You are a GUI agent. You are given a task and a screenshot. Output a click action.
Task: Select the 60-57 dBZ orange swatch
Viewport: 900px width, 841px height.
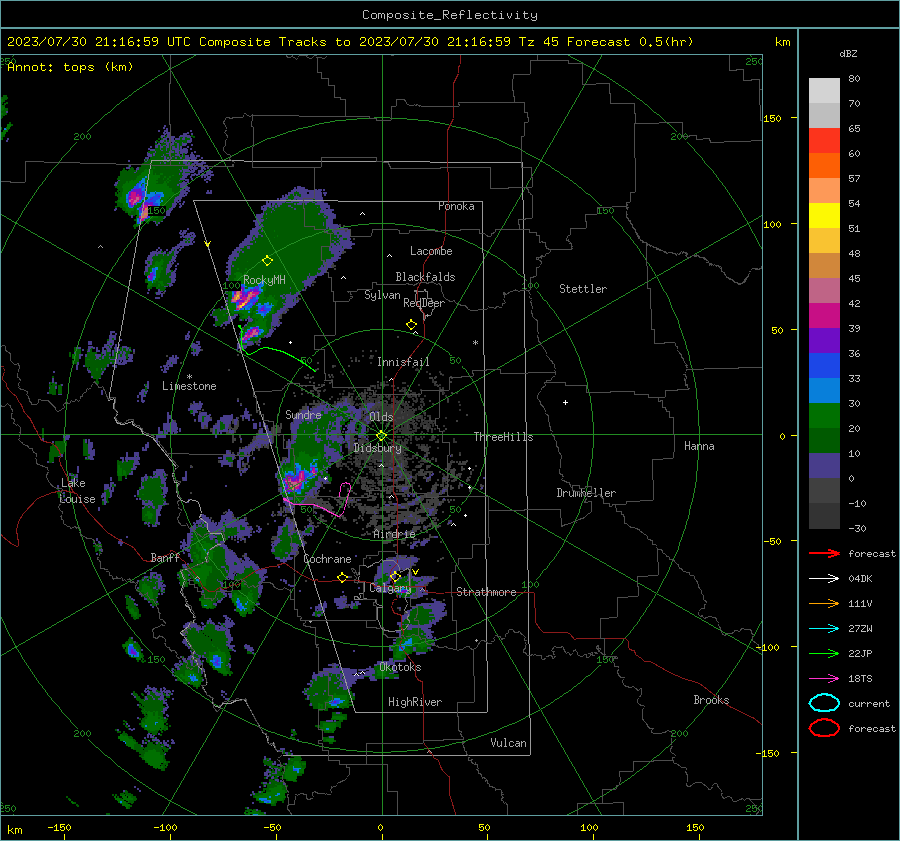click(x=824, y=166)
